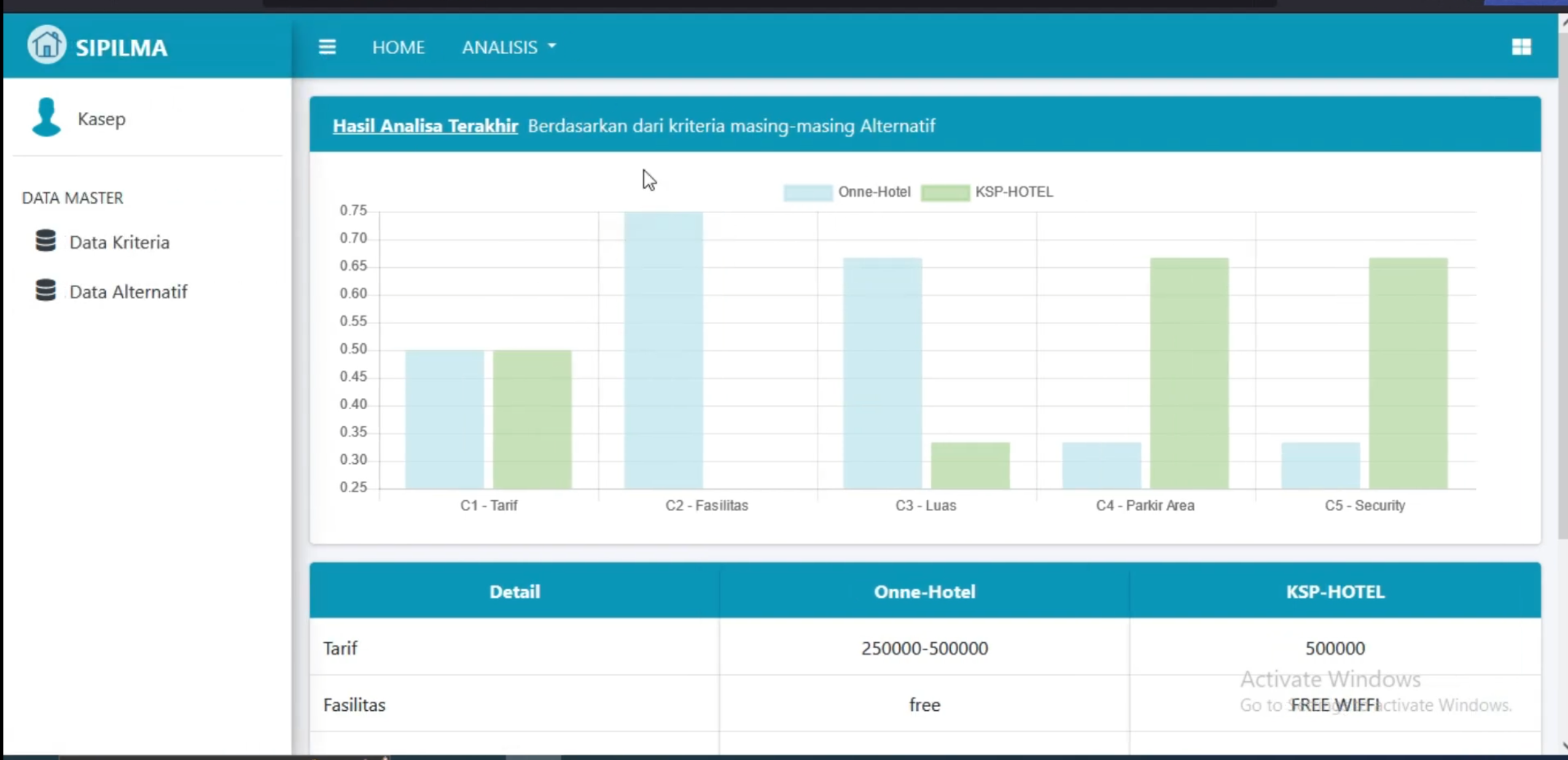This screenshot has width=1568, height=760.
Task: Click the Onne-Hotel bar for C5 - Security
Action: pos(1320,466)
